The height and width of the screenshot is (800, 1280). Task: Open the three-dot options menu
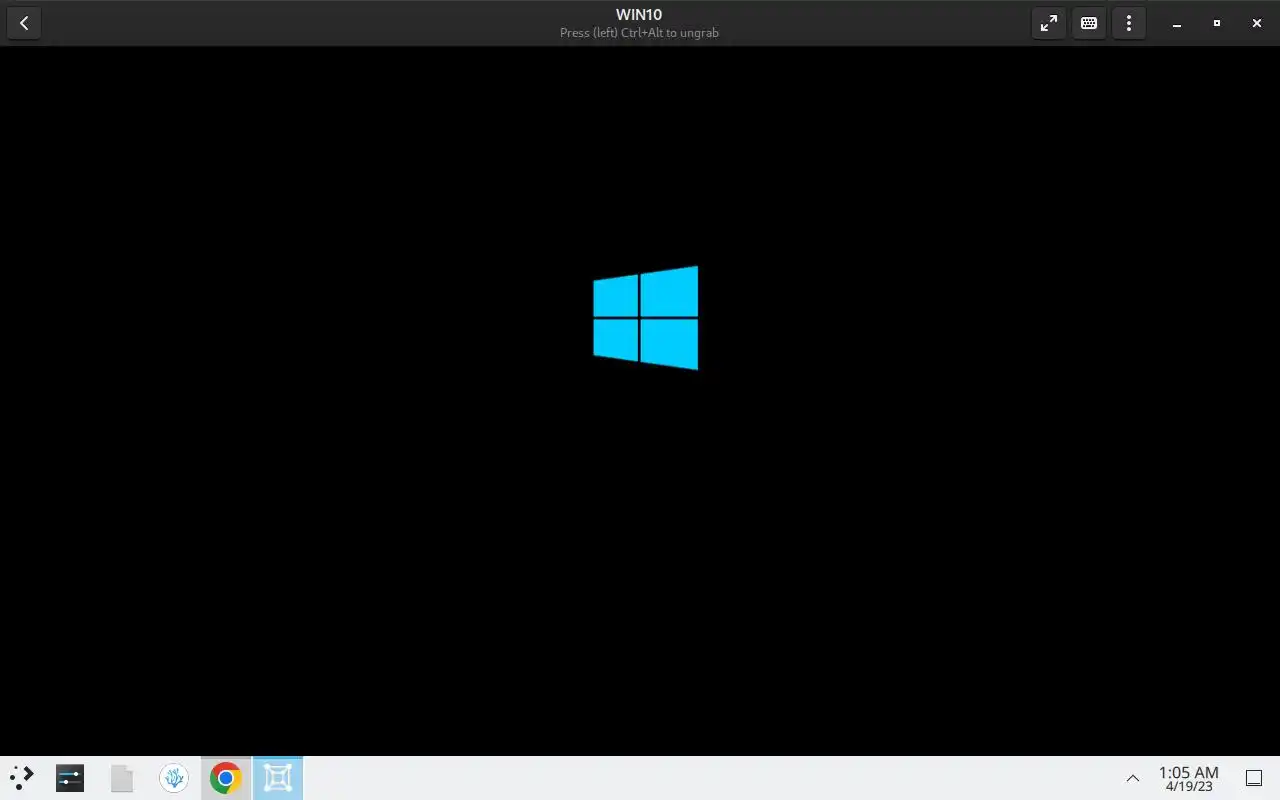pos(1129,23)
